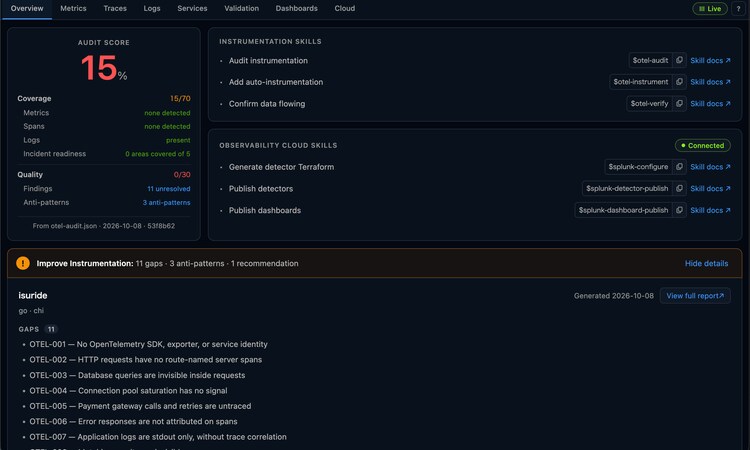Click the isuride service heading
Image resolution: width=750 pixels, height=450 pixels.
(33, 296)
